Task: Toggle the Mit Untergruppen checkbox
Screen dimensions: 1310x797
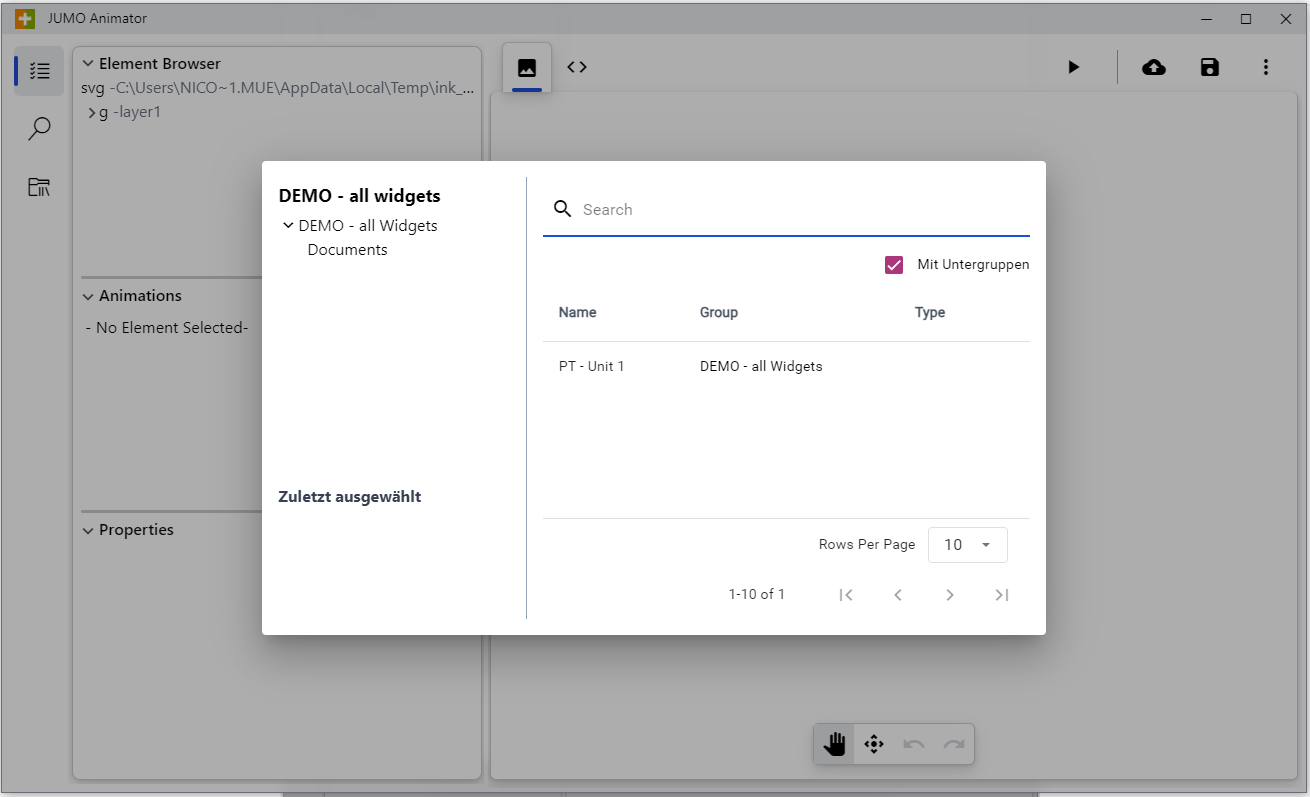Action: pyautogui.click(x=894, y=265)
